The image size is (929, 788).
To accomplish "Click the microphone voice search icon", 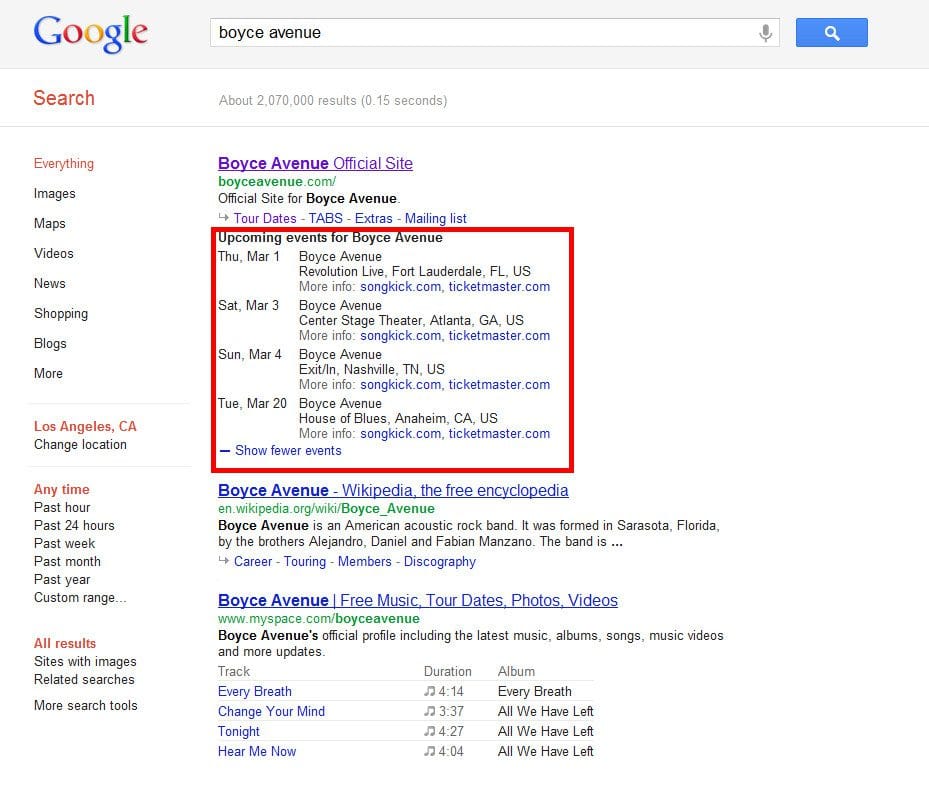I will click(x=765, y=33).
